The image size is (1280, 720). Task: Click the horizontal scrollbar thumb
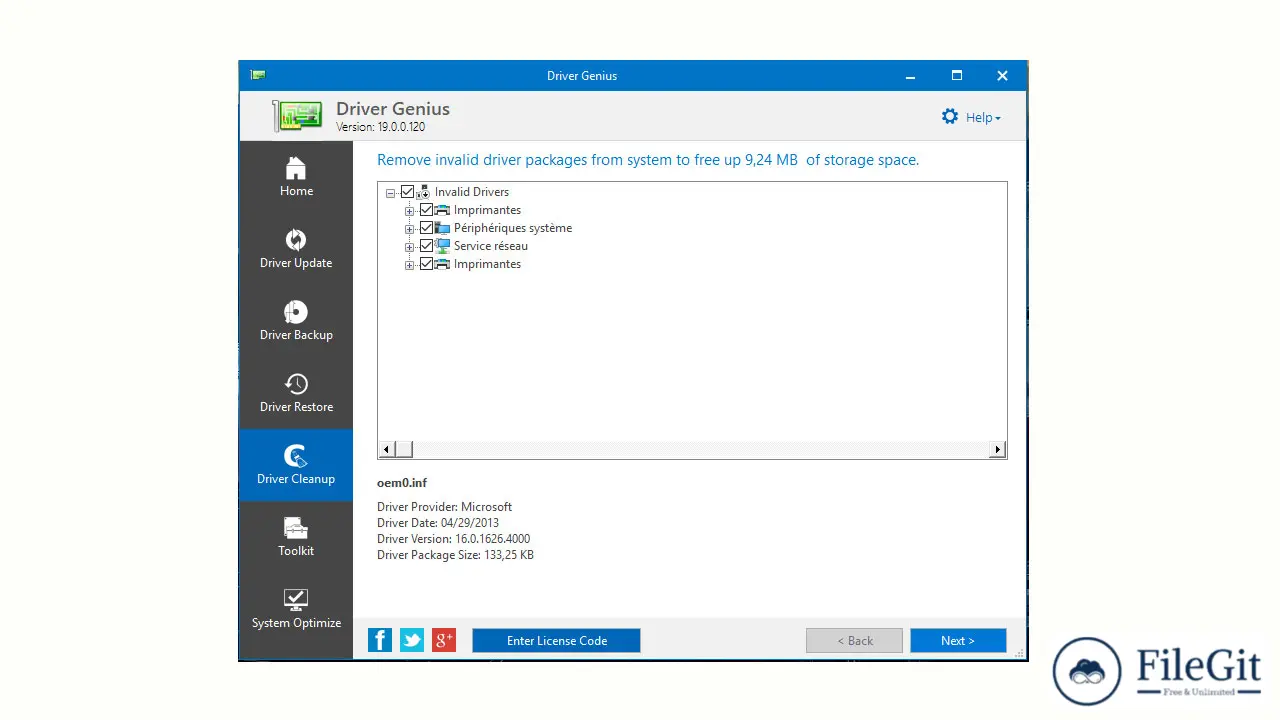[404, 450]
